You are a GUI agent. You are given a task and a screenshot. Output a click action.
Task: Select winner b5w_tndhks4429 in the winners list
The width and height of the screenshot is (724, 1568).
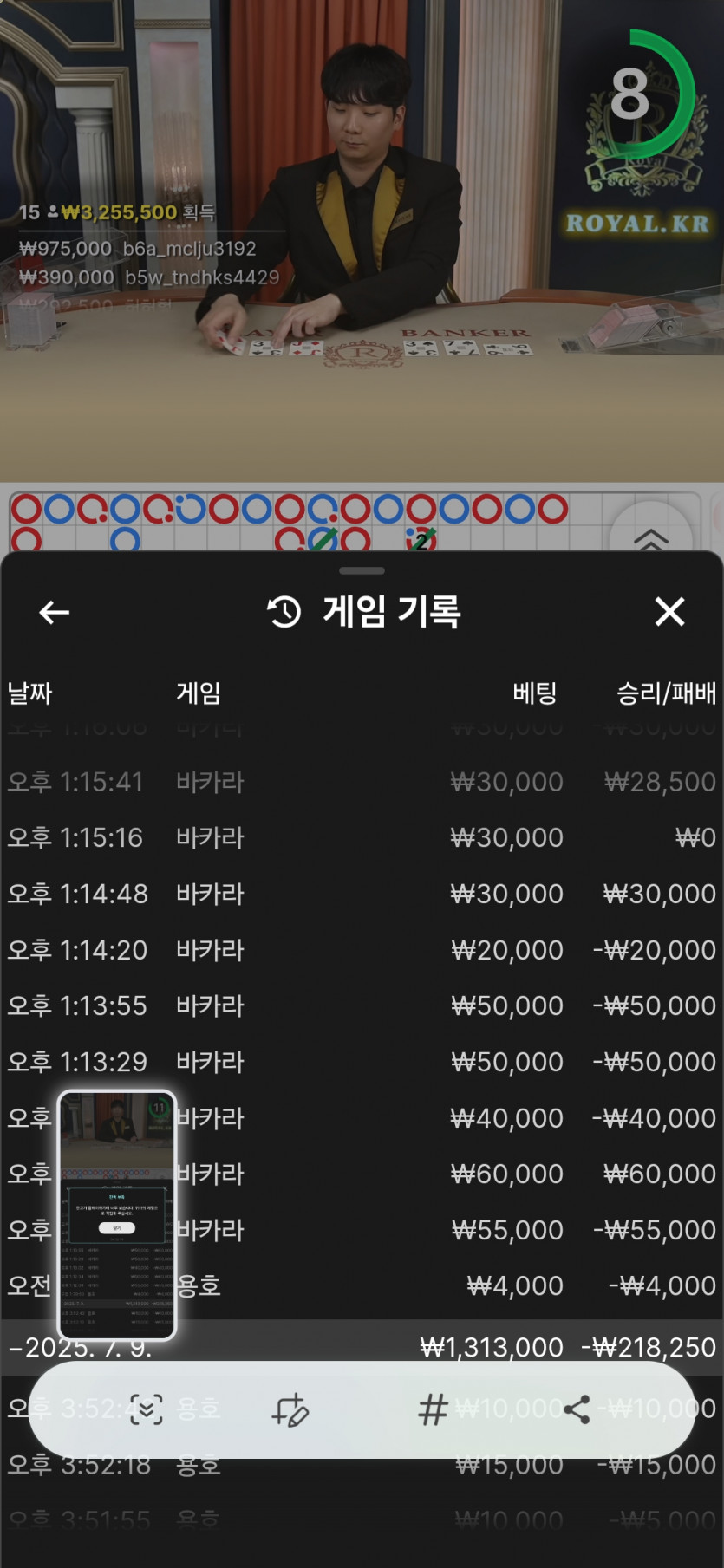click(202, 277)
